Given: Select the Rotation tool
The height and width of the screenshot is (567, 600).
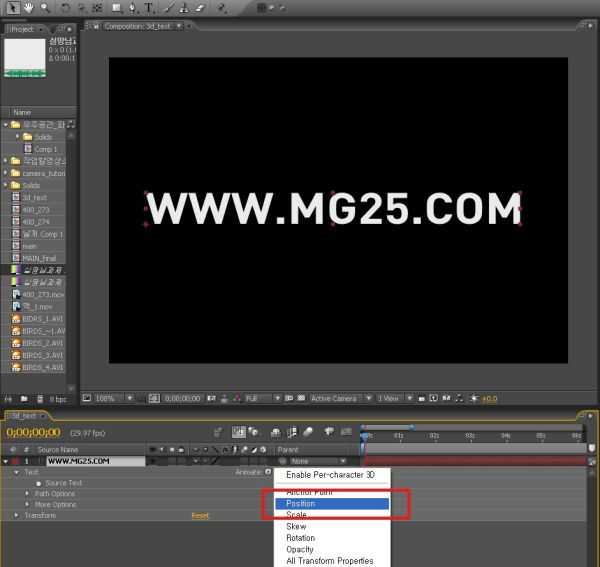Looking at the screenshot, I should [66, 8].
